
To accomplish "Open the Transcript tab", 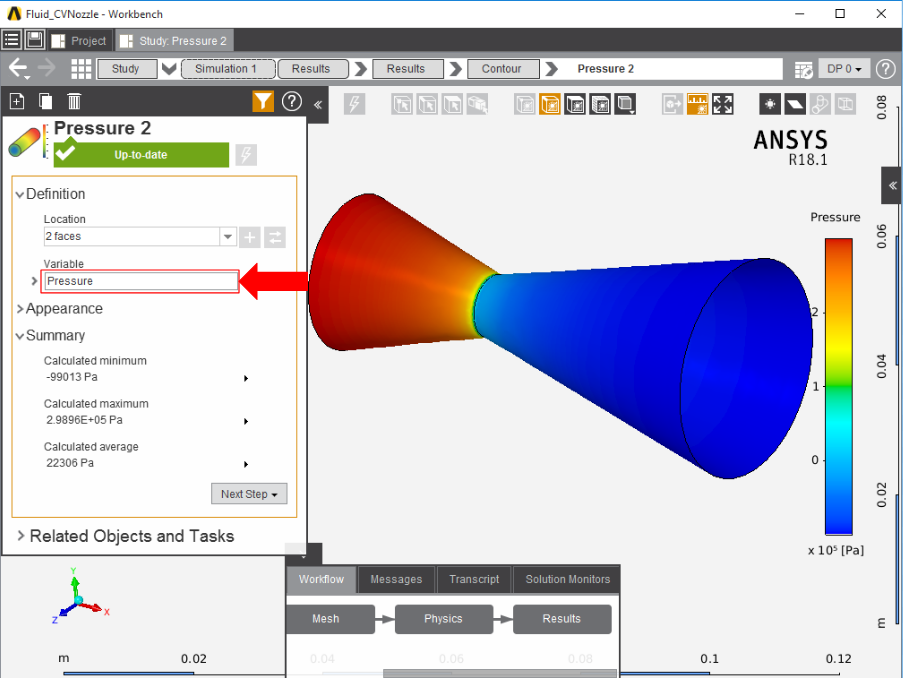I will (x=474, y=579).
